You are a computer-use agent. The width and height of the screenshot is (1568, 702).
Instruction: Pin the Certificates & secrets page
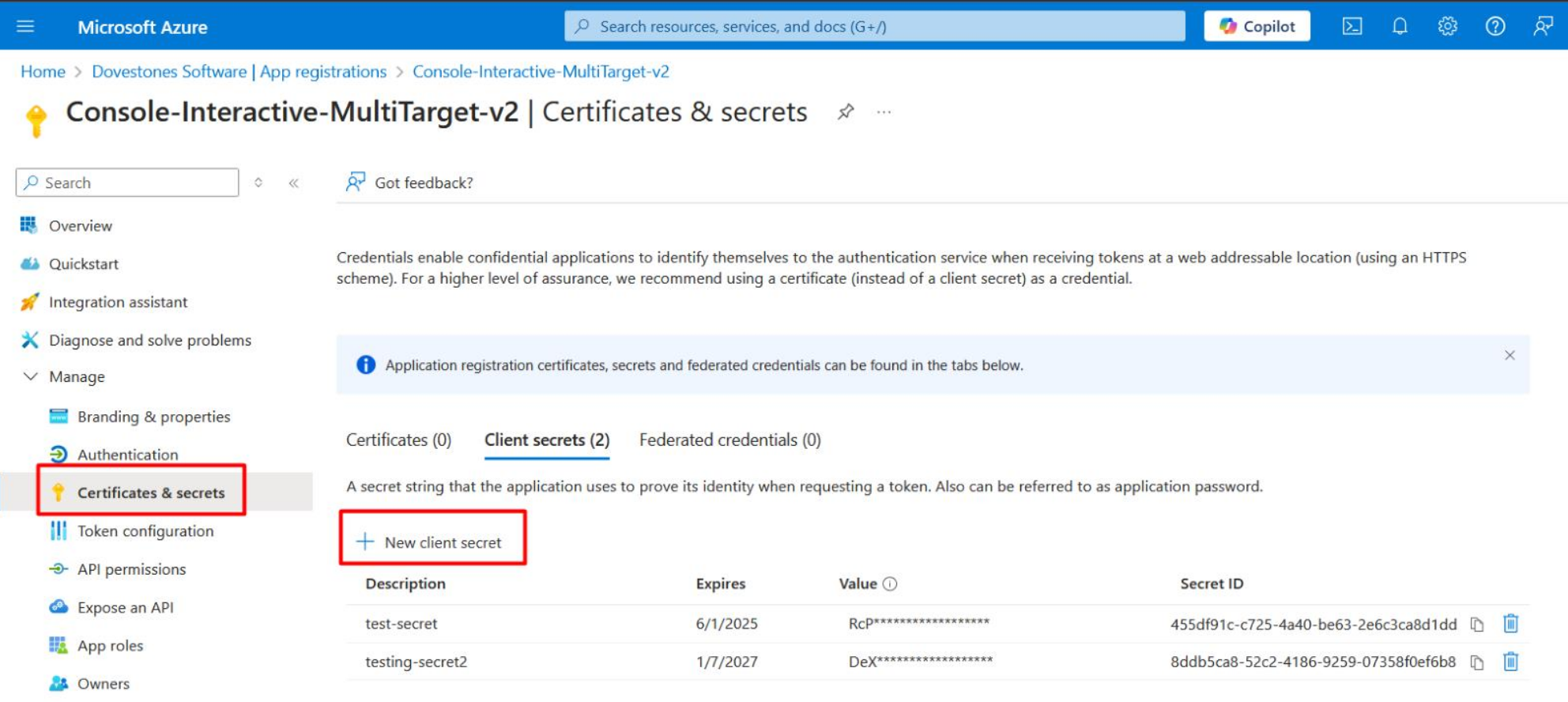(846, 112)
